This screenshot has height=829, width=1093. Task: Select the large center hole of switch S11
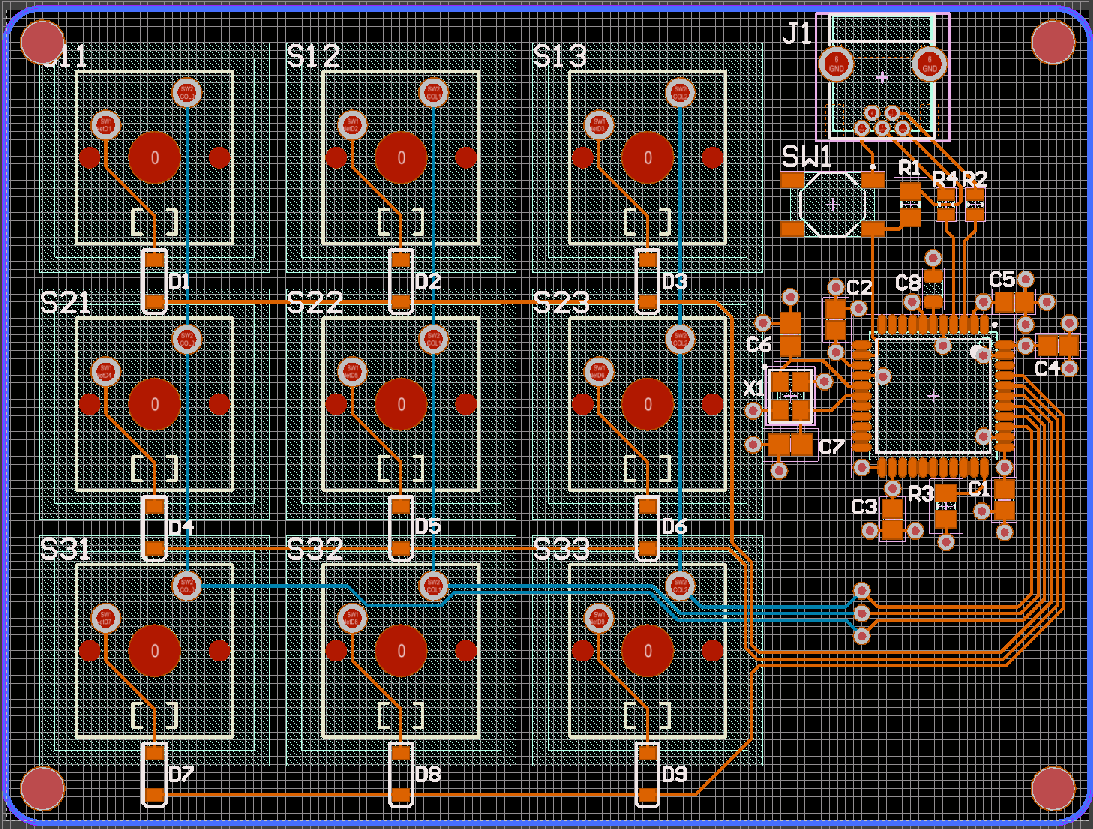tap(155, 157)
